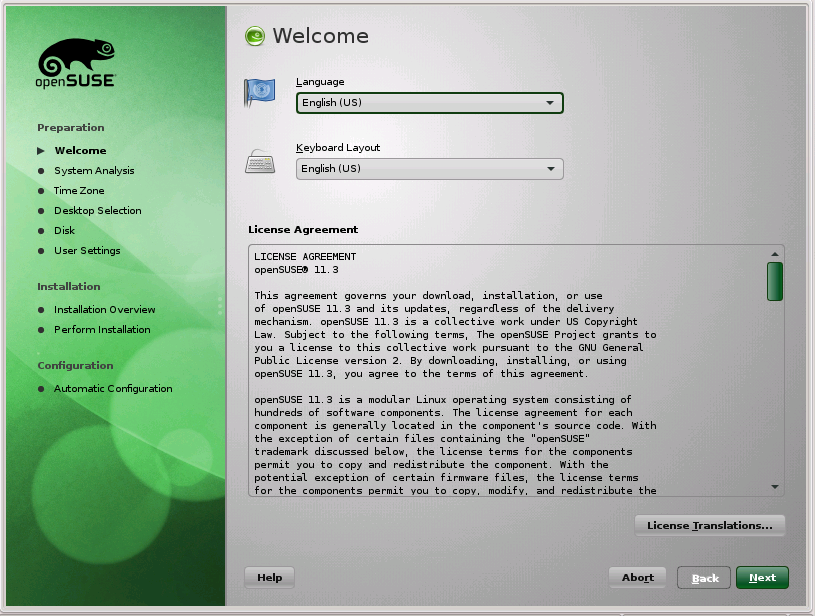Click the Welcome page title text

321,36
